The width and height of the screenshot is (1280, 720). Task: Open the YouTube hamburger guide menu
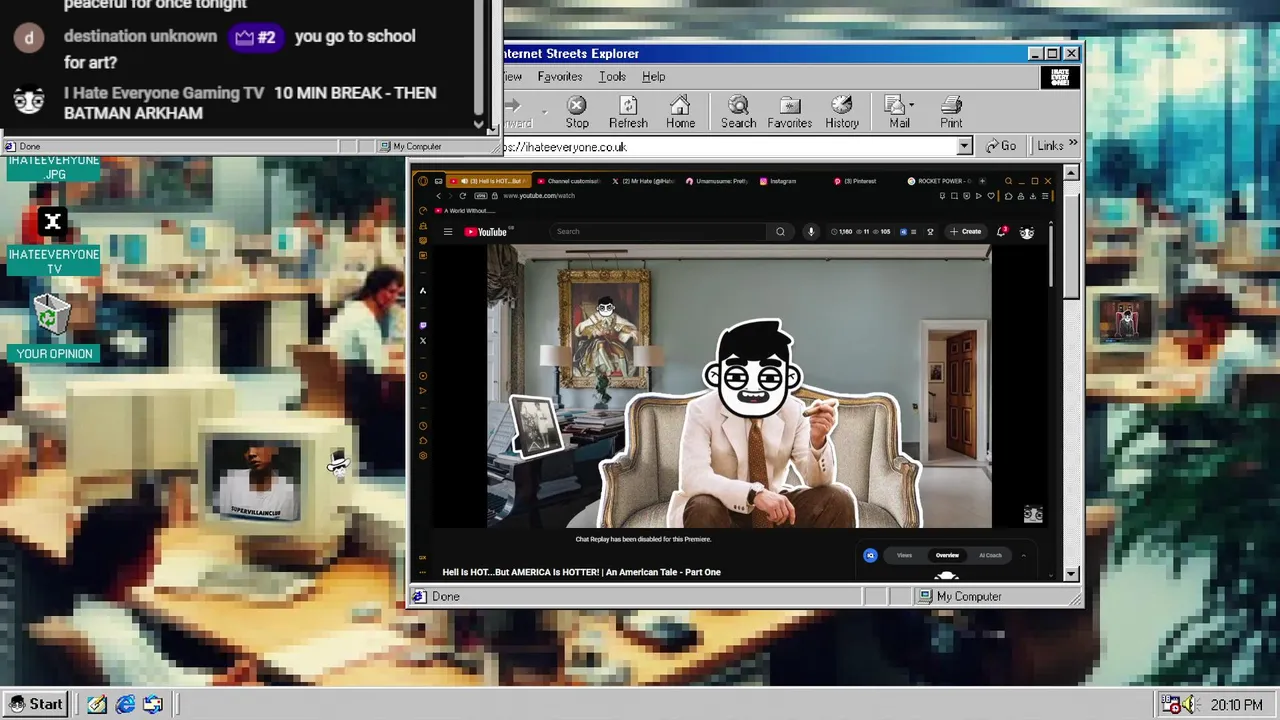[448, 232]
